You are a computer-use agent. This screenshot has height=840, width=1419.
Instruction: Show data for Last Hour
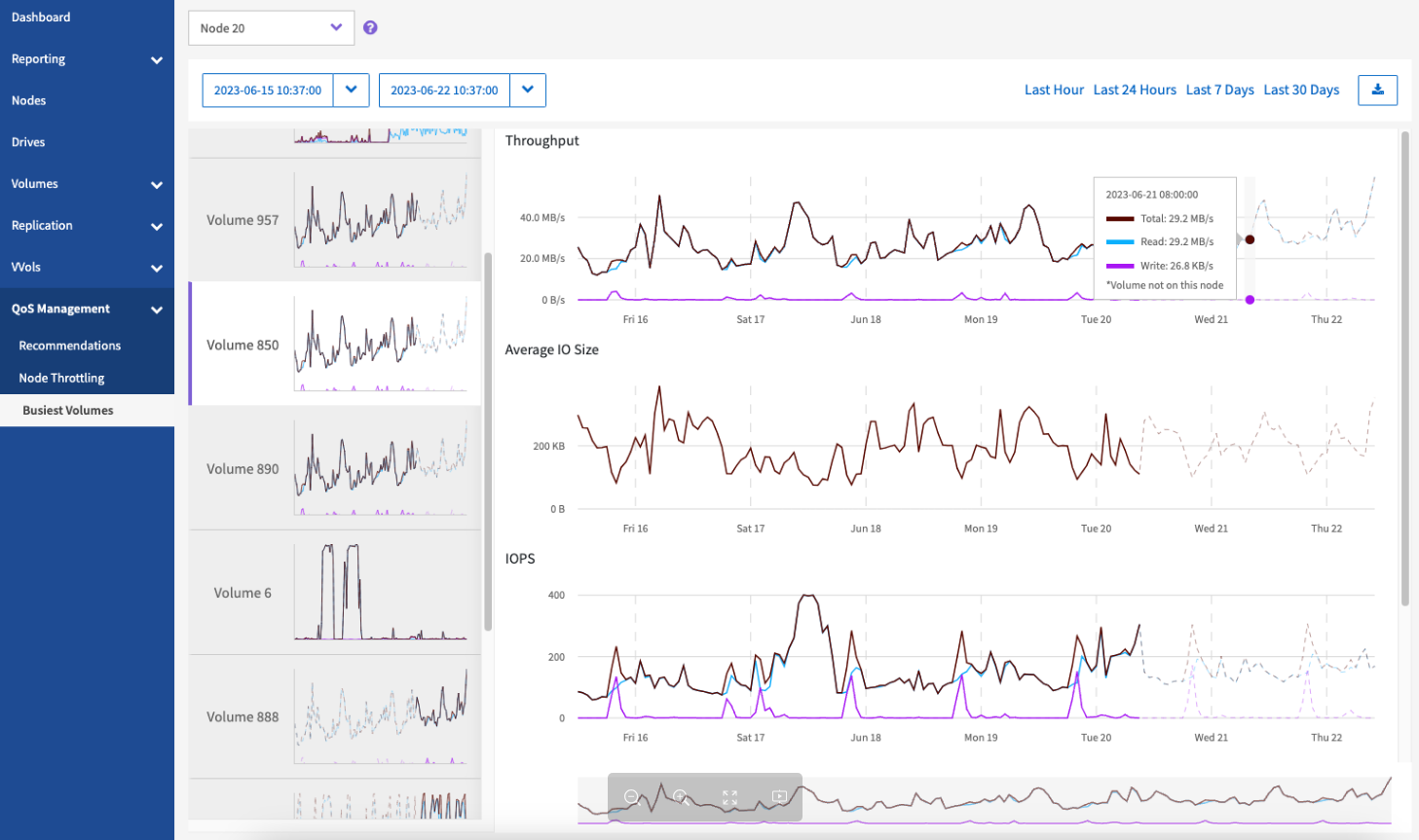(1054, 90)
